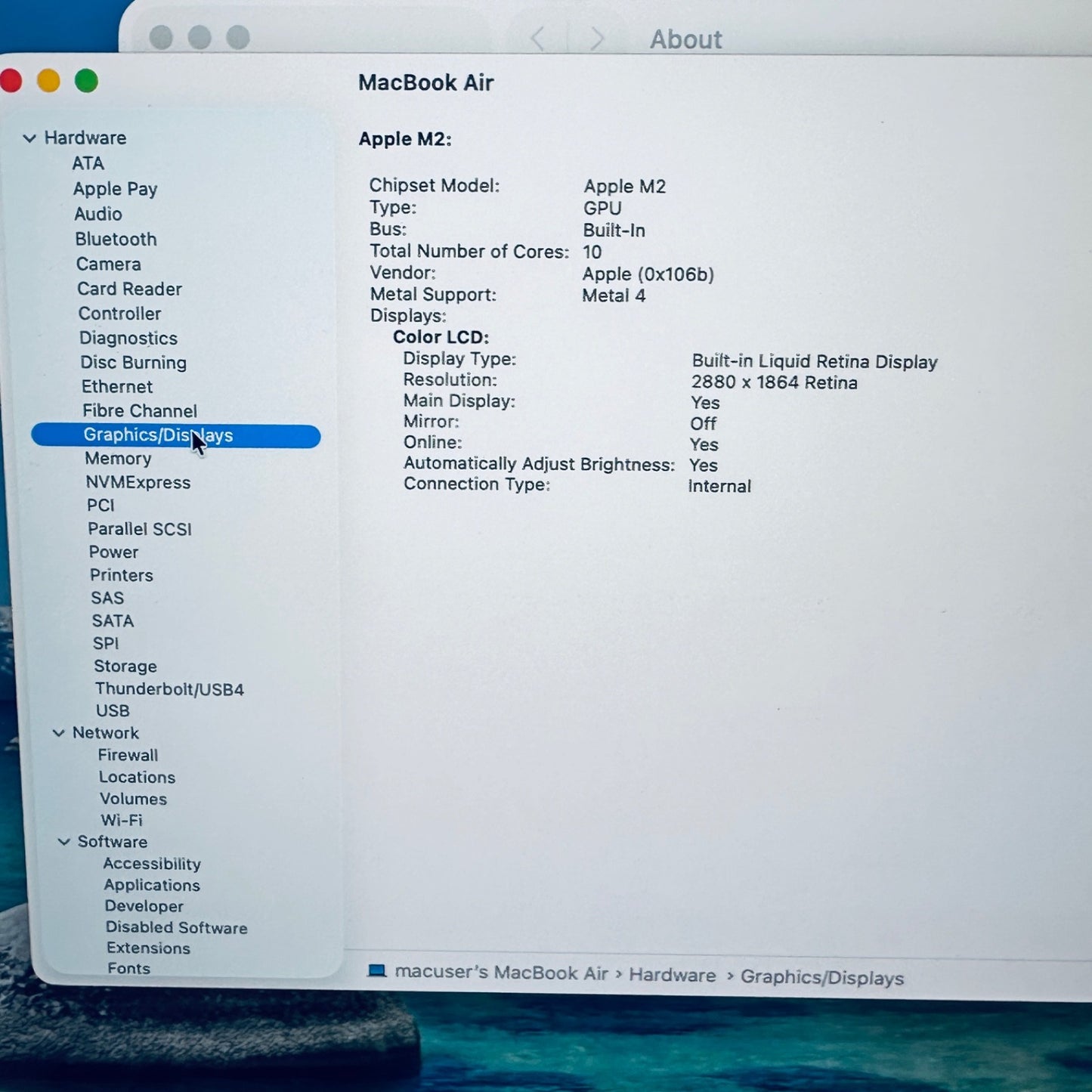1092x1092 pixels.
Task: Select Fibre Channel in the list
Action: (140, 411)
